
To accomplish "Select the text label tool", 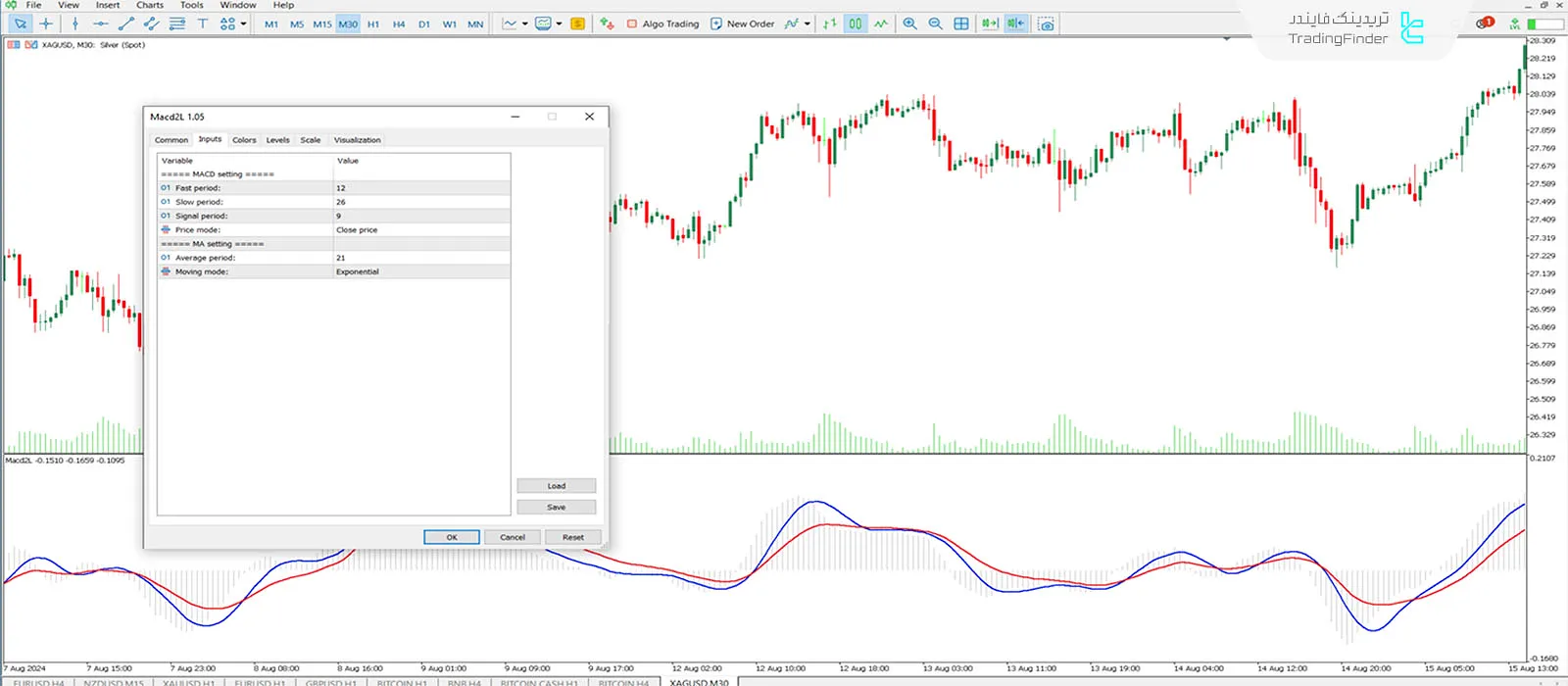I will [x=203, y=24].
